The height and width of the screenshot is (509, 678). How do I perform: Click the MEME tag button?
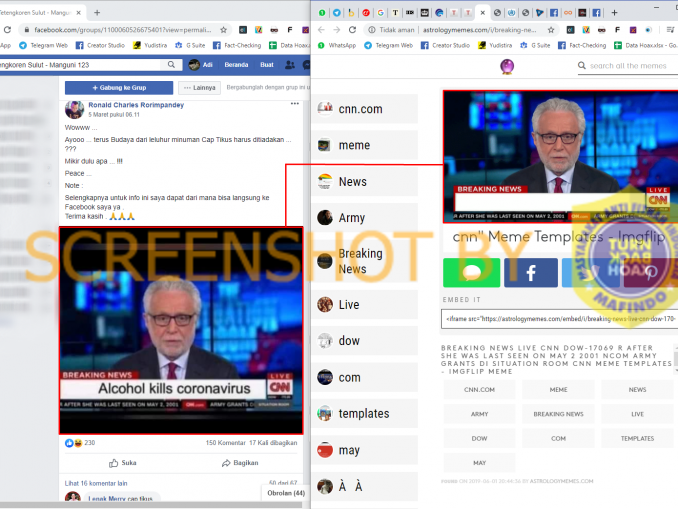click(558, 390)
